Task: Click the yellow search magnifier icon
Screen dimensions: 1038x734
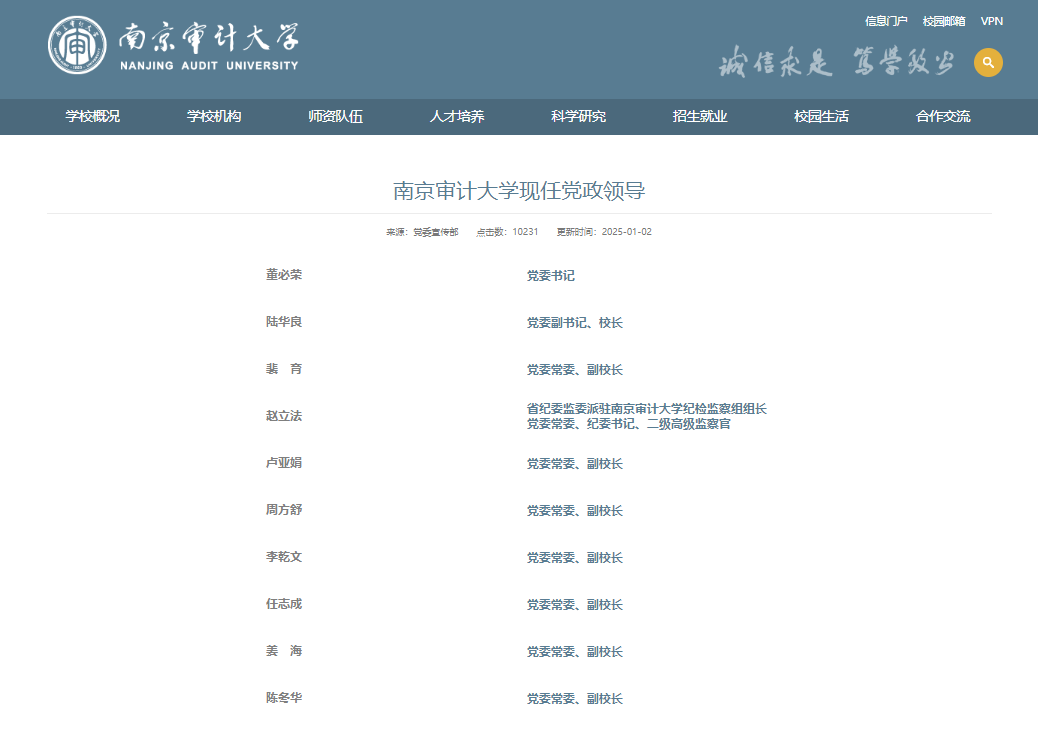Action: pyautogui.click(x=988, y=62)
